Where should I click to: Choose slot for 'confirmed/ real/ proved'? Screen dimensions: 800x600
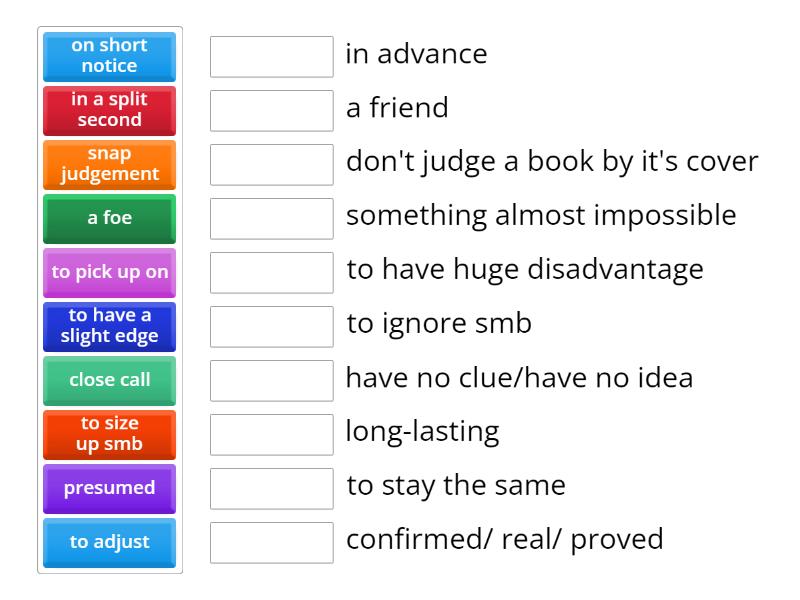pos(271,543)
